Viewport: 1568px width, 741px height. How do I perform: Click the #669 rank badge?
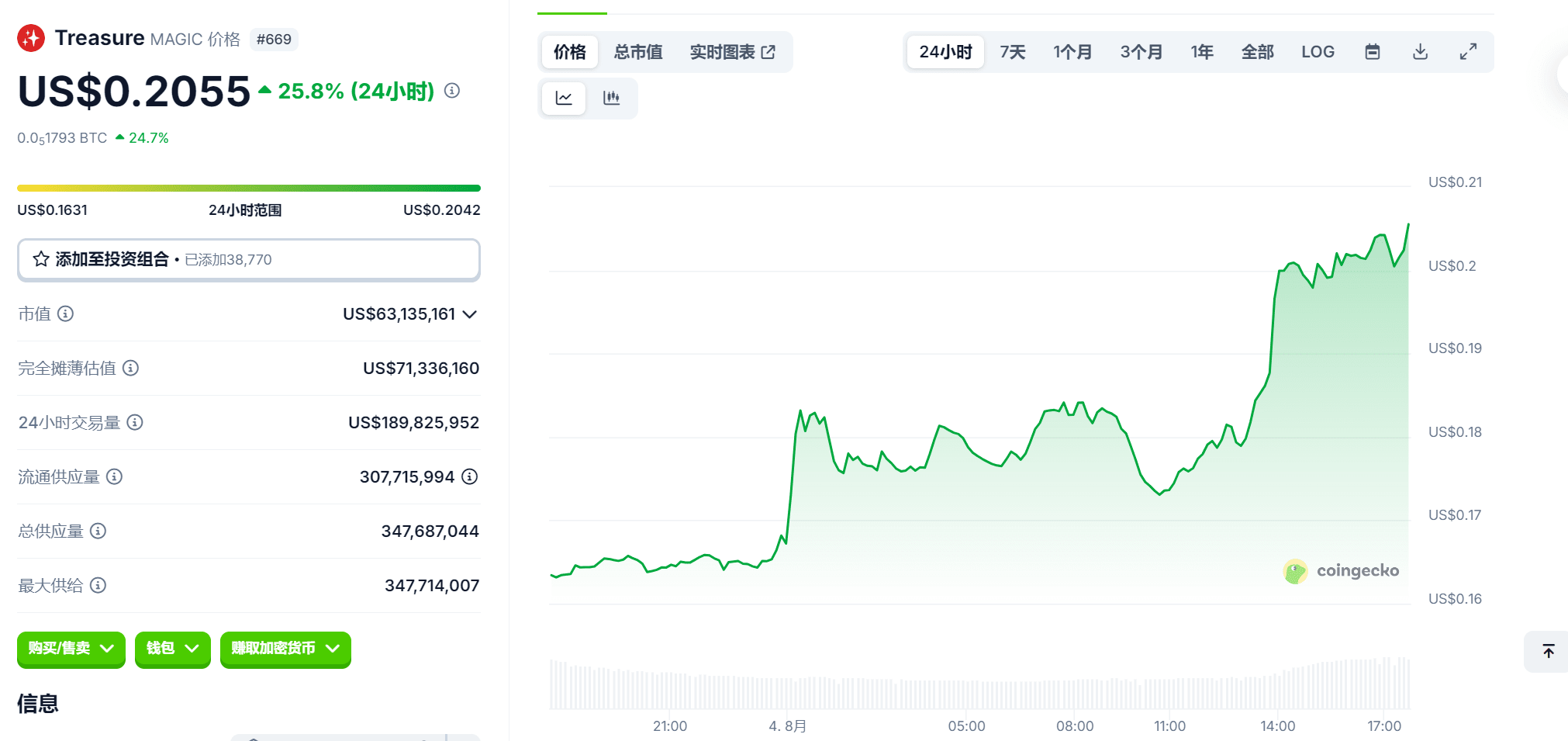(274, 40)
